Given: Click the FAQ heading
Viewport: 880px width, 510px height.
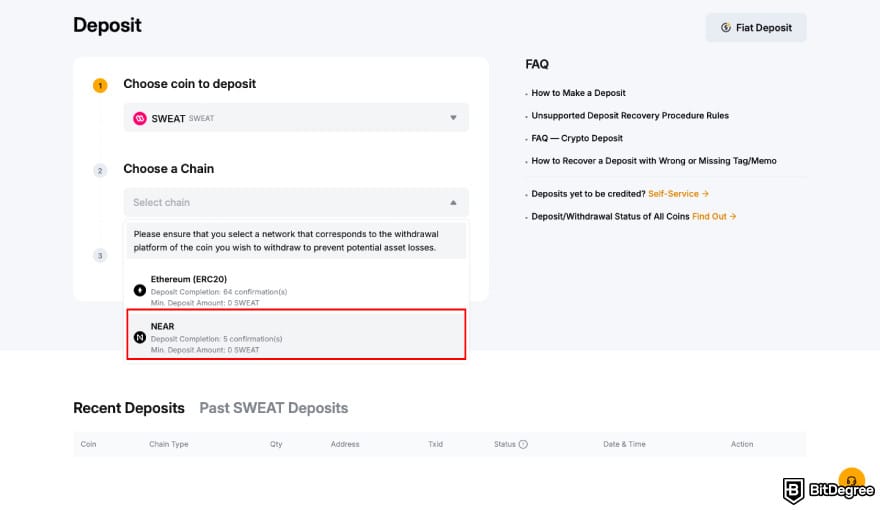Looking at the screenshot, I should click(x=537, y=65).
